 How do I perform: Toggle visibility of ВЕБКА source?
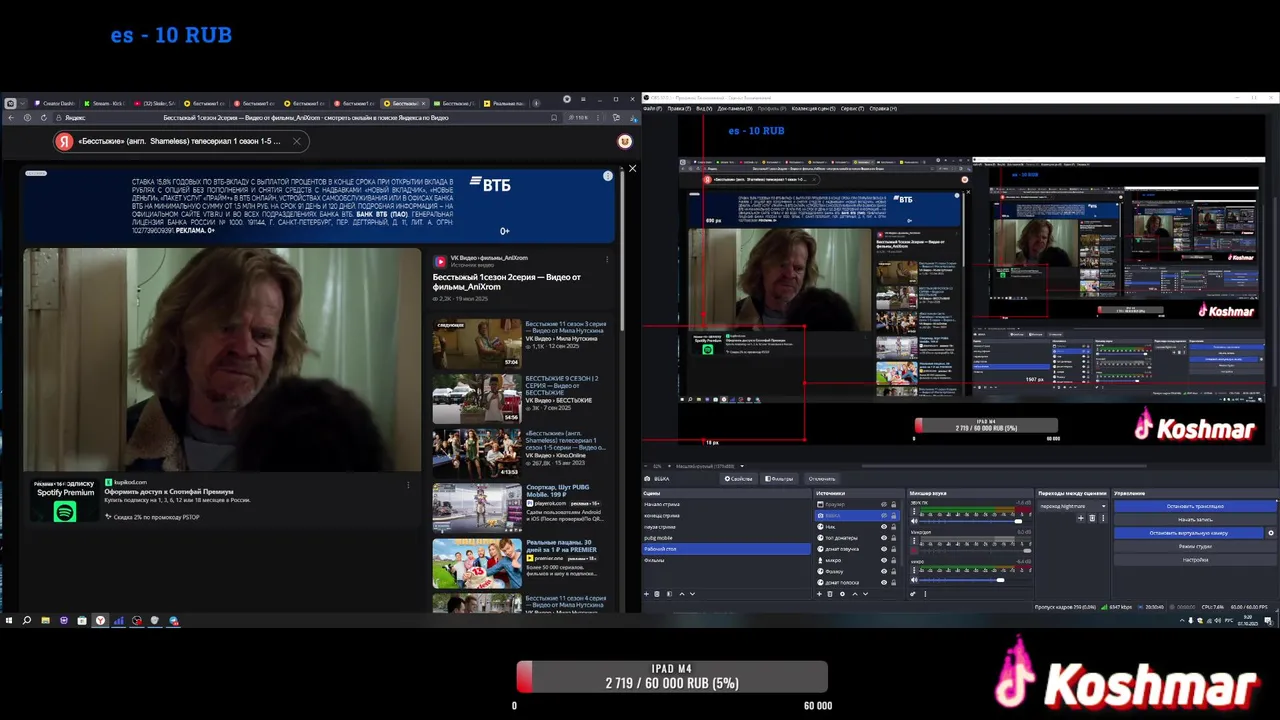[x=884, y=515]
